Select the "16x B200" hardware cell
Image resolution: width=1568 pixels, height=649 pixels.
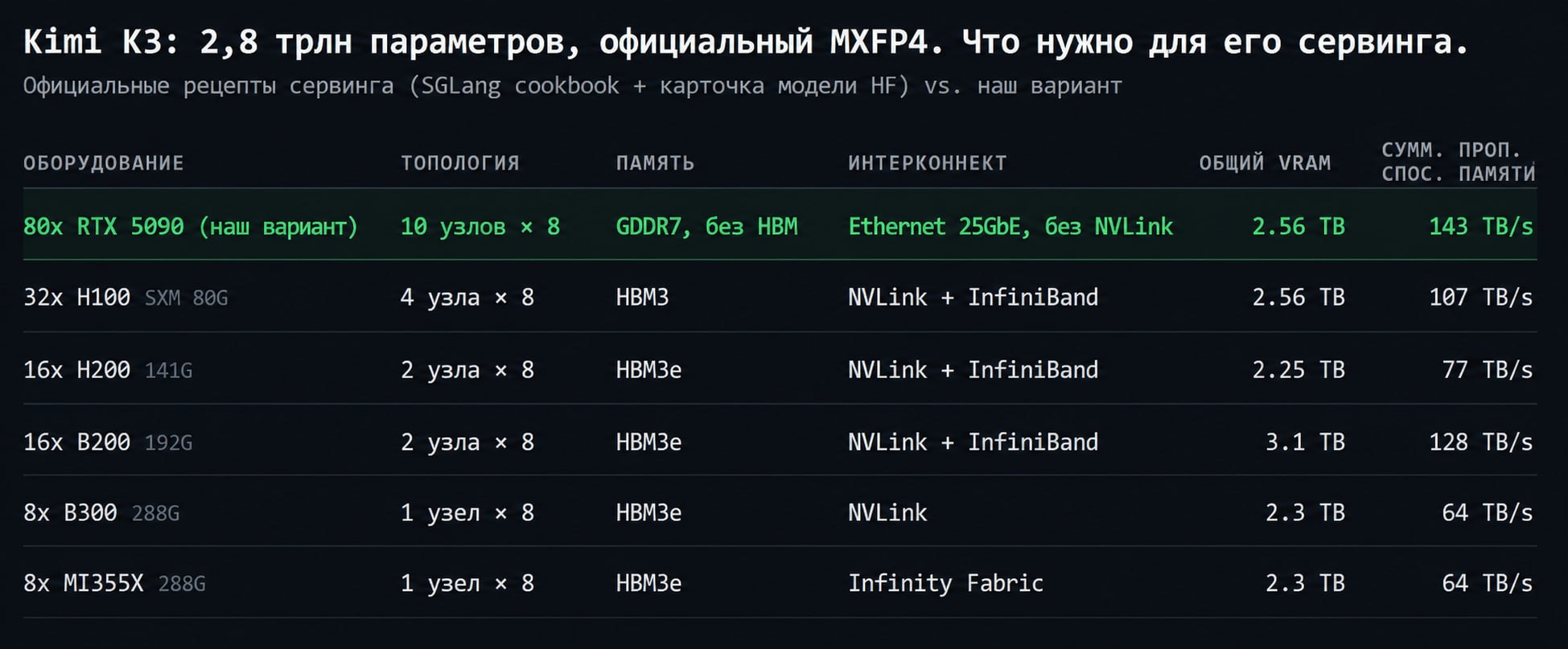click(108, 442)
